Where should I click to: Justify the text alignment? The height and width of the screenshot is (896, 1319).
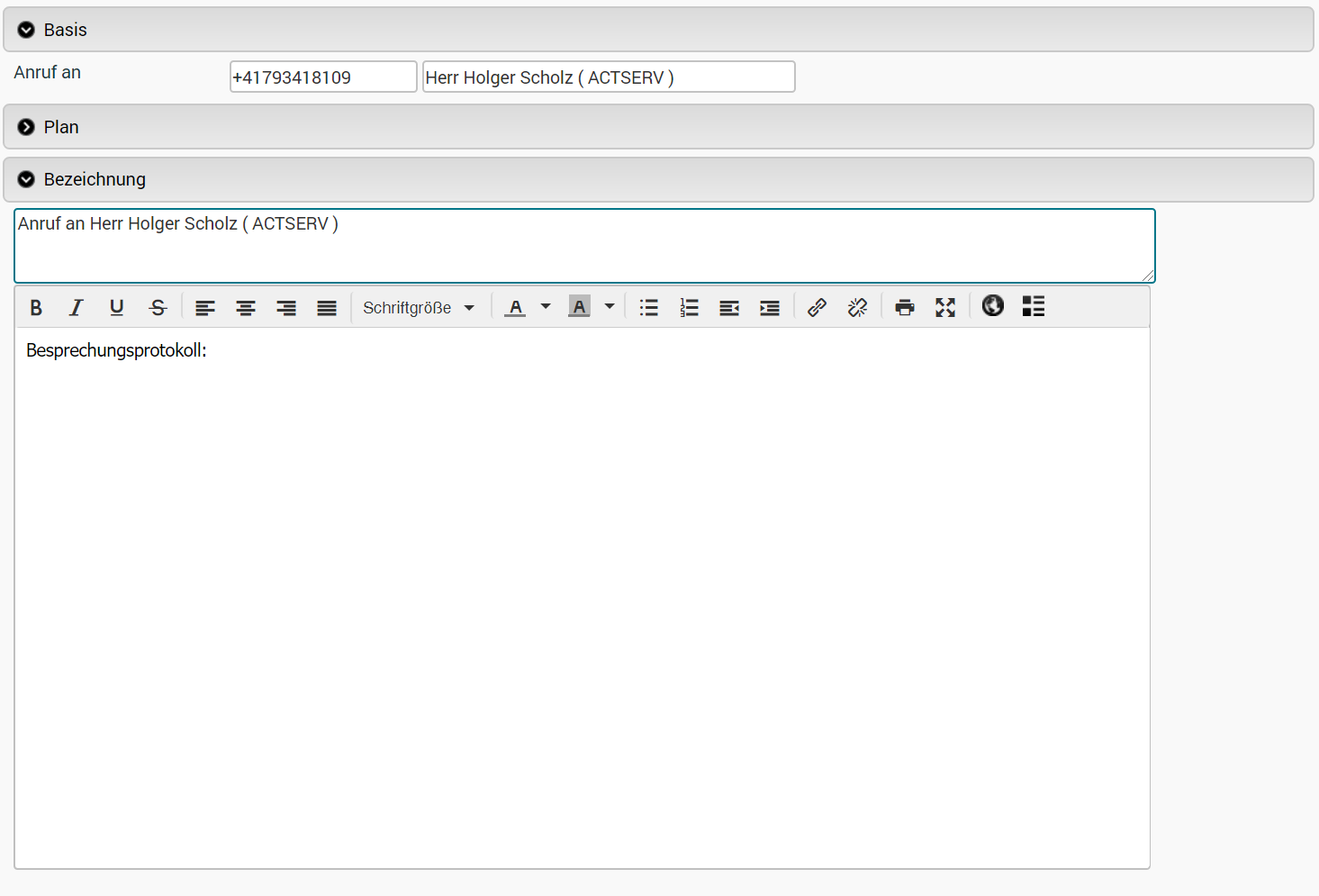click(327, 308)
